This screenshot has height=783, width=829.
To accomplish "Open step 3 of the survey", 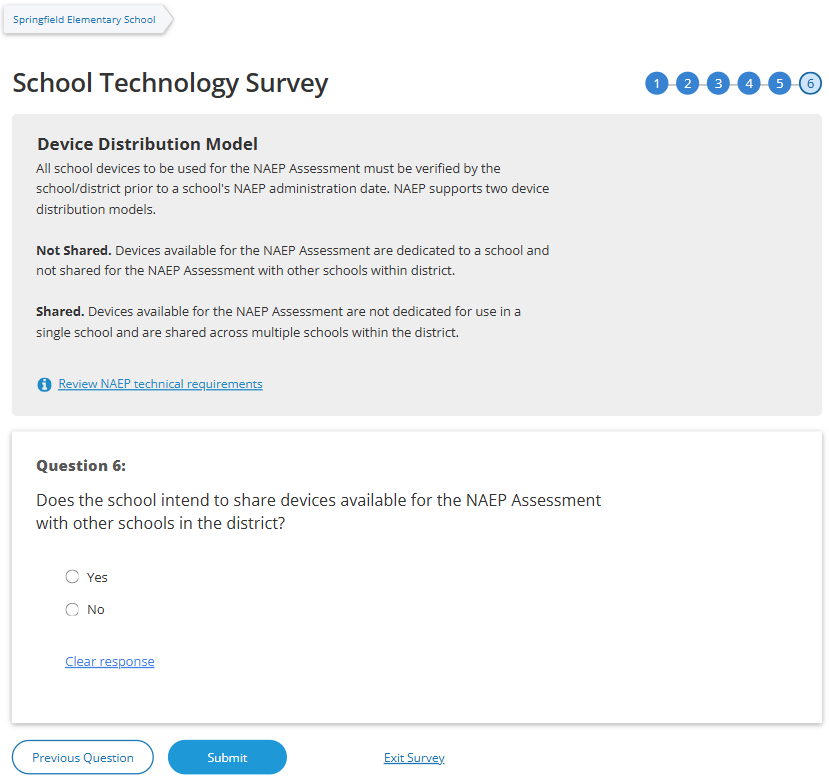I will (x=718, y=84).
